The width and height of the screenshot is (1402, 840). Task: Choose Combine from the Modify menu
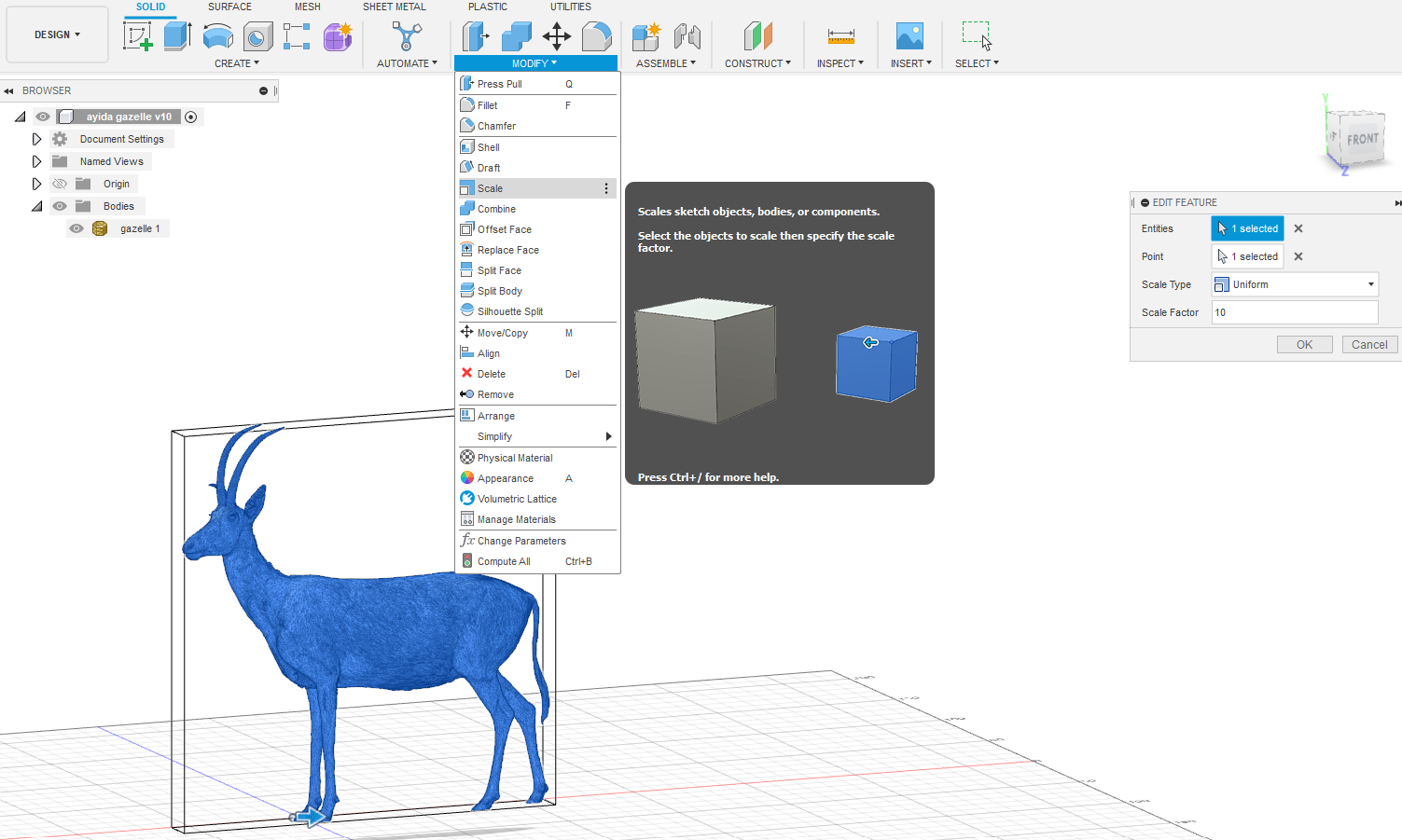pyautogui.click(x=494, y=208)
